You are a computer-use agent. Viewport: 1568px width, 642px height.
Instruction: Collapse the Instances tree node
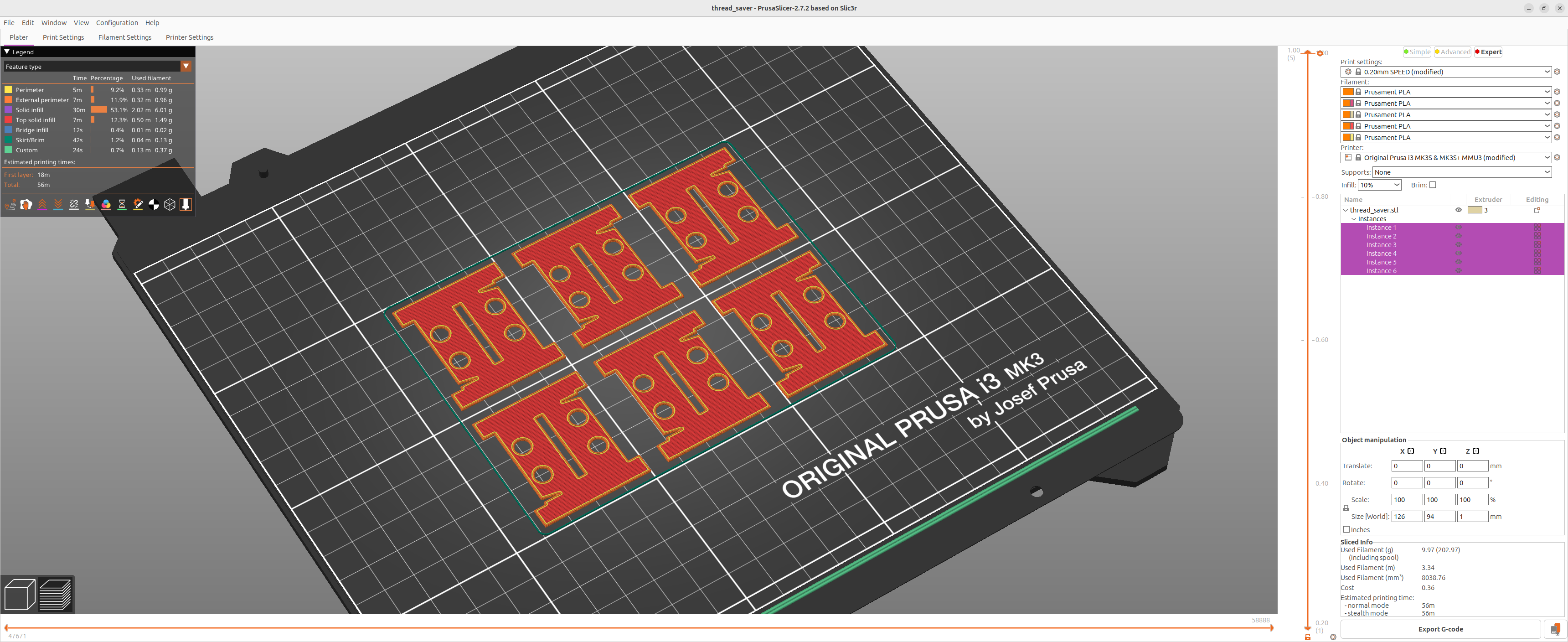[x=1354, y=219]
